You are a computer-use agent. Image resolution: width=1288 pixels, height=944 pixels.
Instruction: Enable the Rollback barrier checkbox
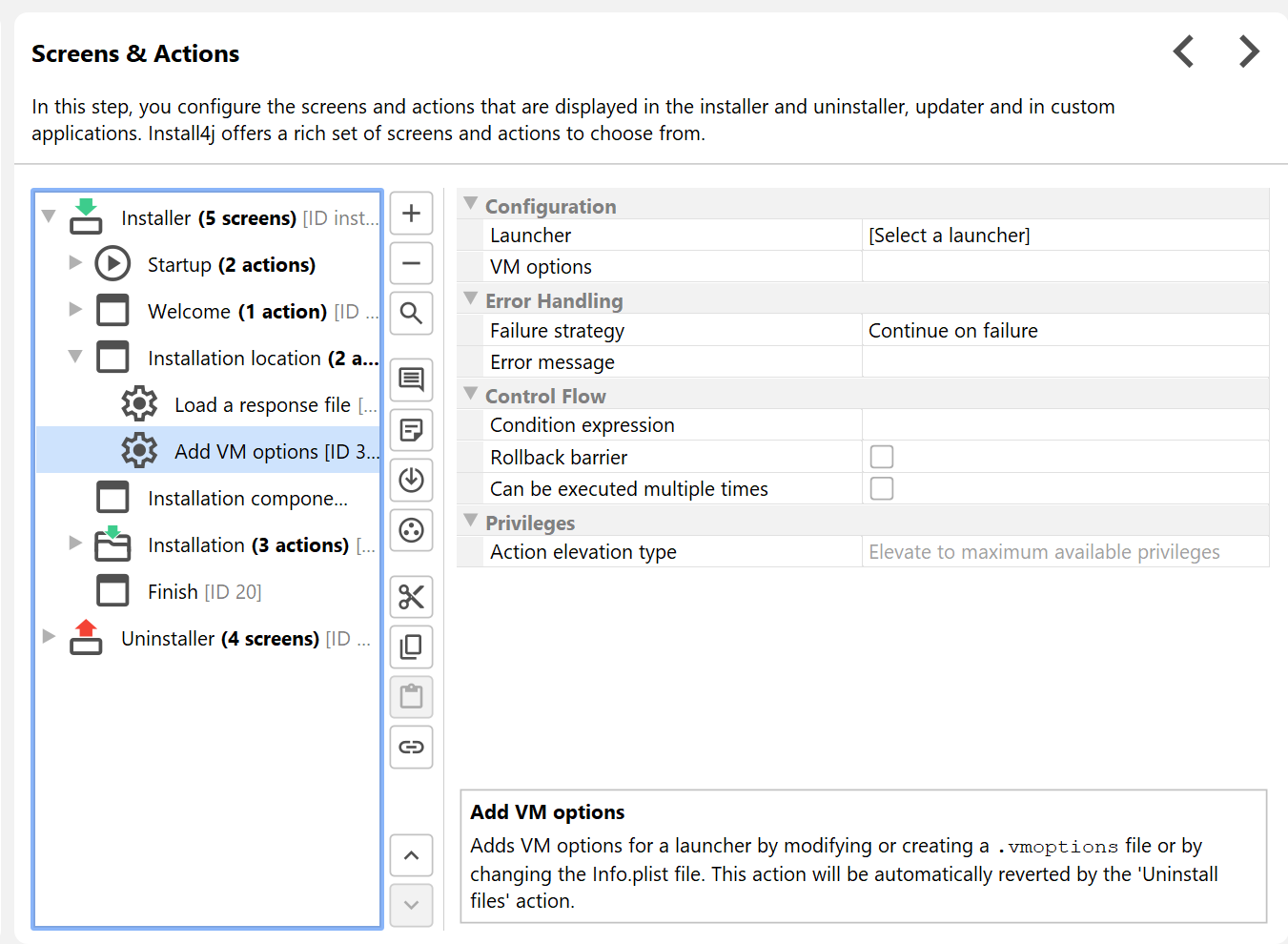(x=882, y=457)
